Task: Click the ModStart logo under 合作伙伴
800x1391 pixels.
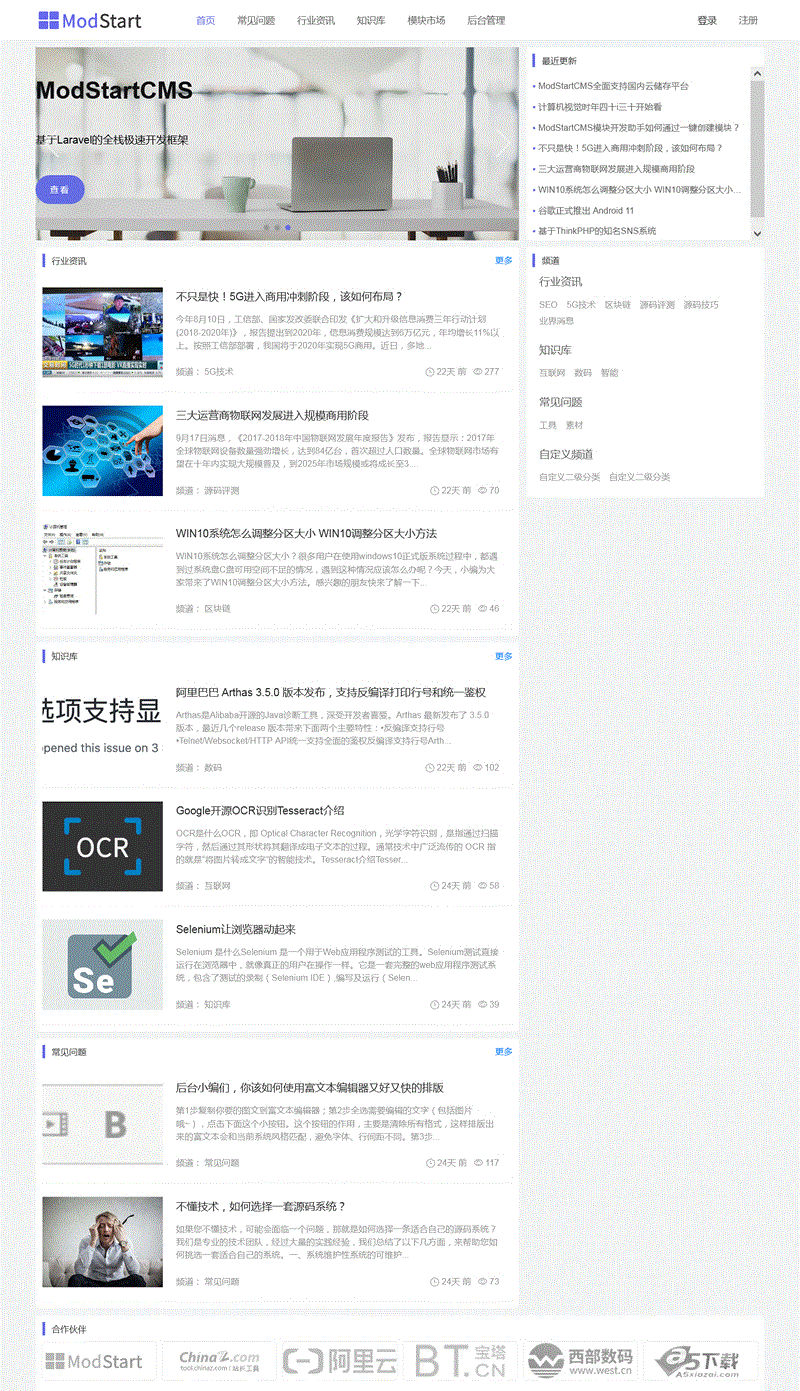Action: tap(97, 1361)
